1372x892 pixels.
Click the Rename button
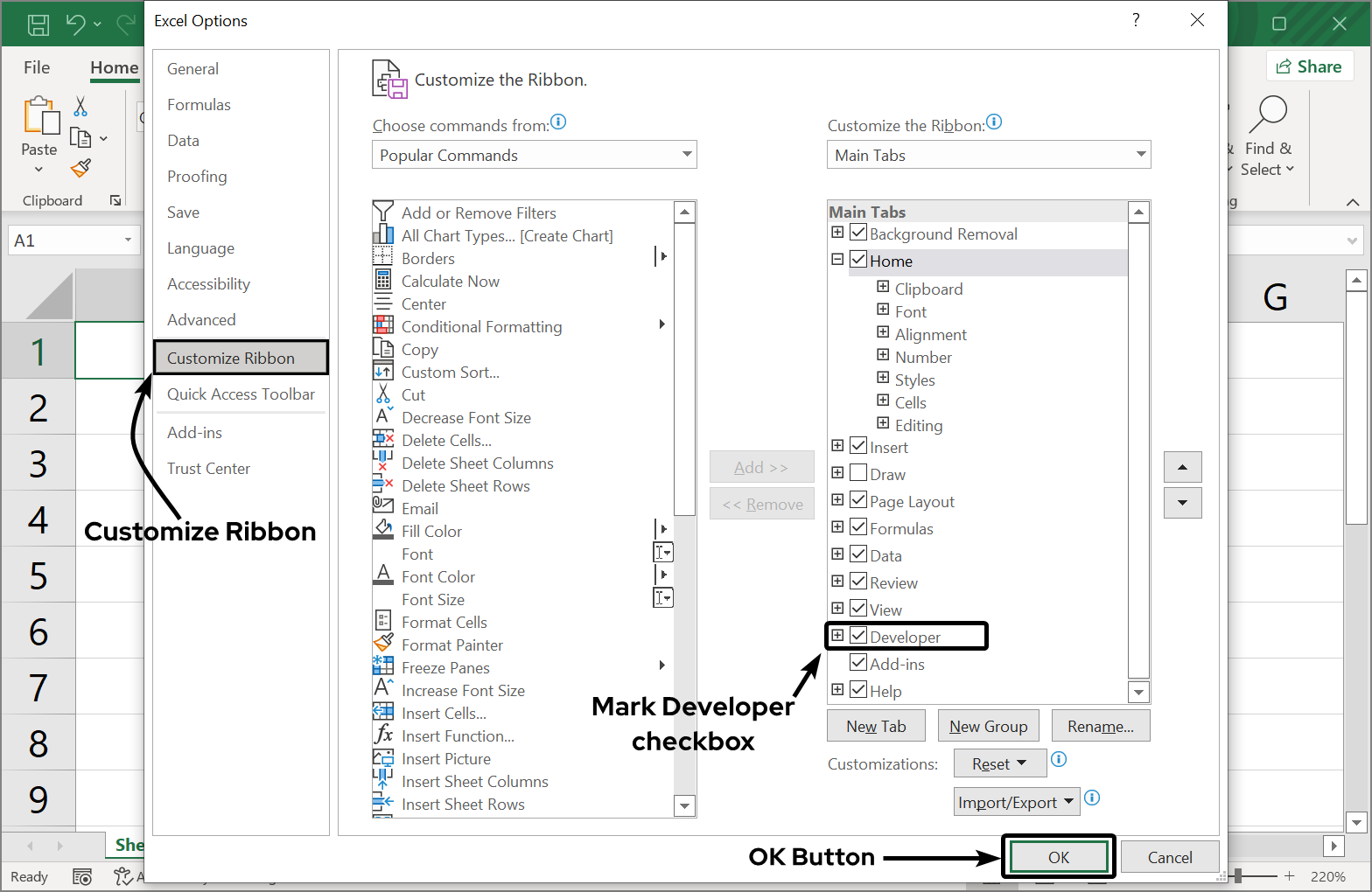[x=1101, y=726]
